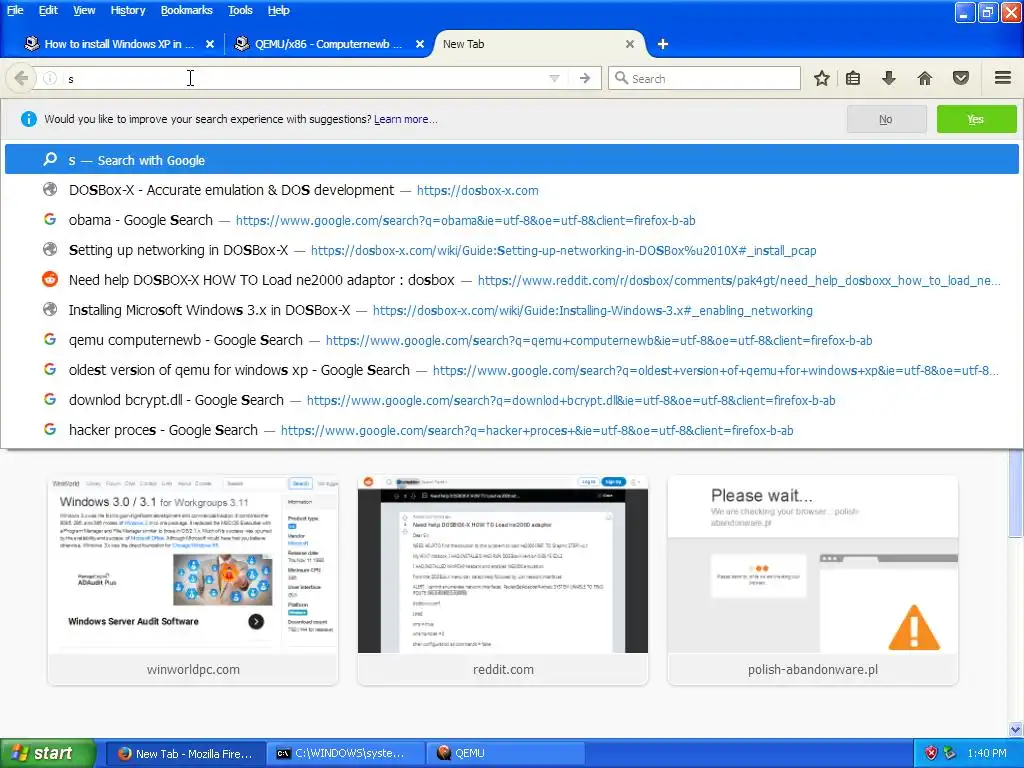This screenshot has width=1024, height=768.
Task: Select 'qemu computernewb - Google Search' suggestion
Action: click(511, 340)
